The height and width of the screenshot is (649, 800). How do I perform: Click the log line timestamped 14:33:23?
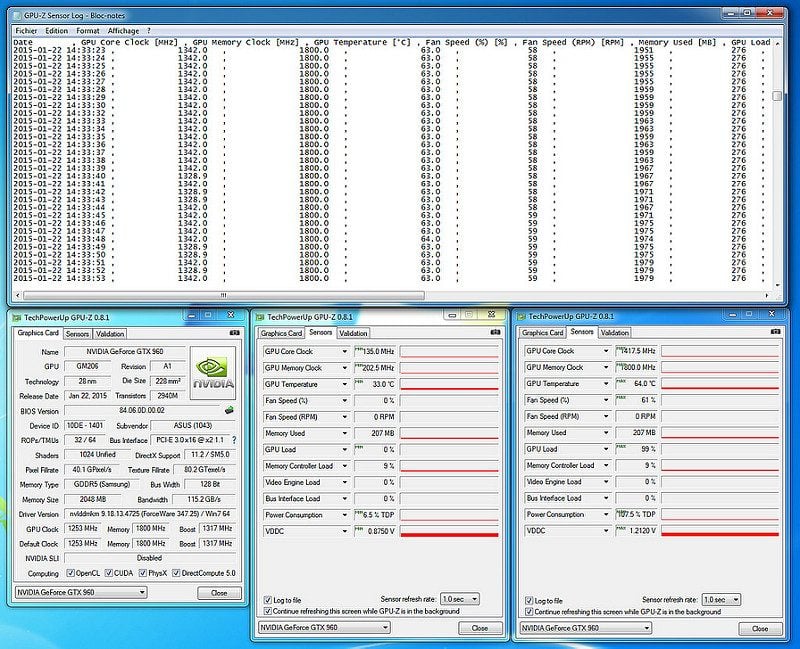tap(392, 50)
